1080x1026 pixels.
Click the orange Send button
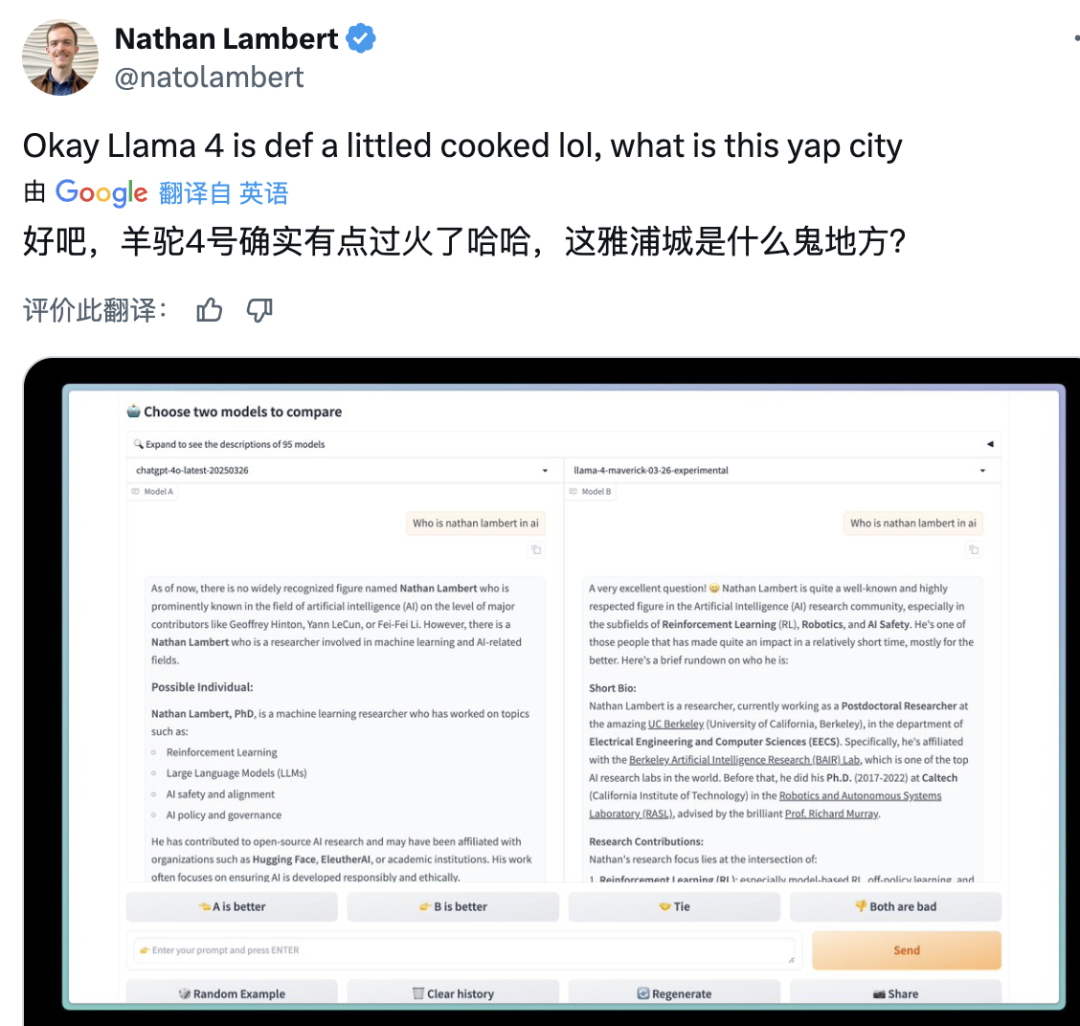click(x=906, y=950)
